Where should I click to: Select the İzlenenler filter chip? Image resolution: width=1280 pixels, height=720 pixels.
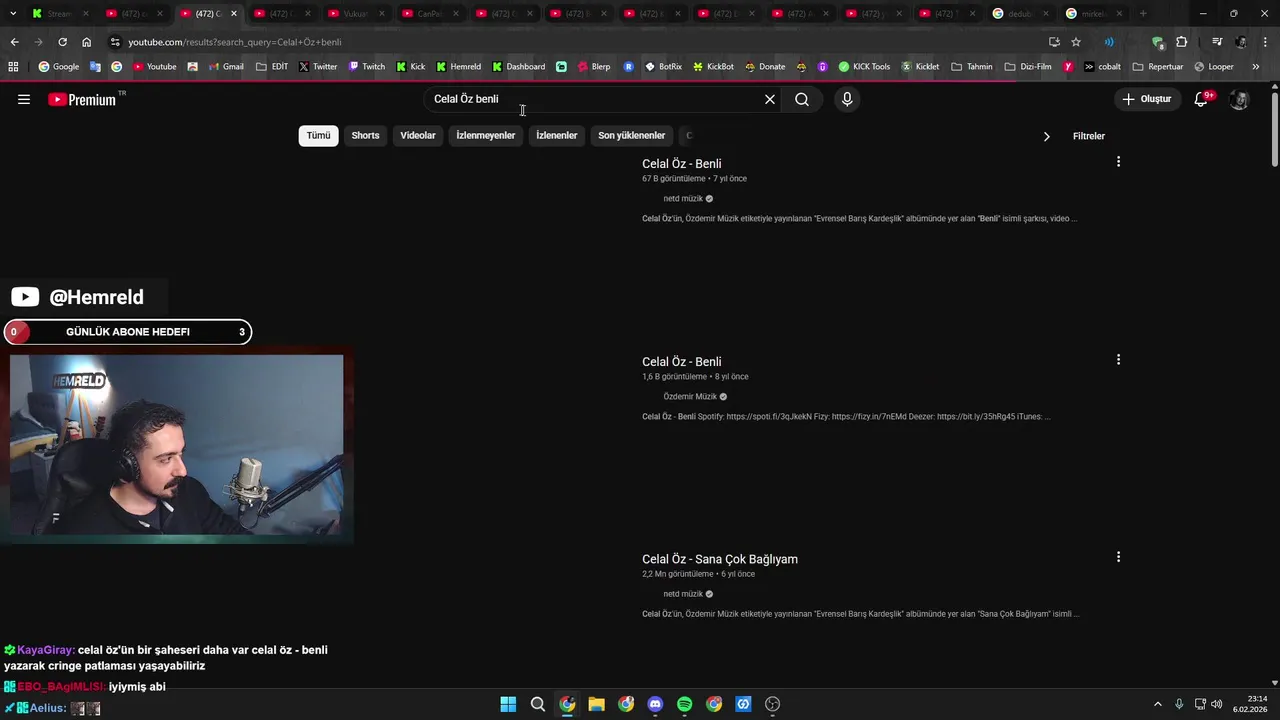tap(557, 136)
